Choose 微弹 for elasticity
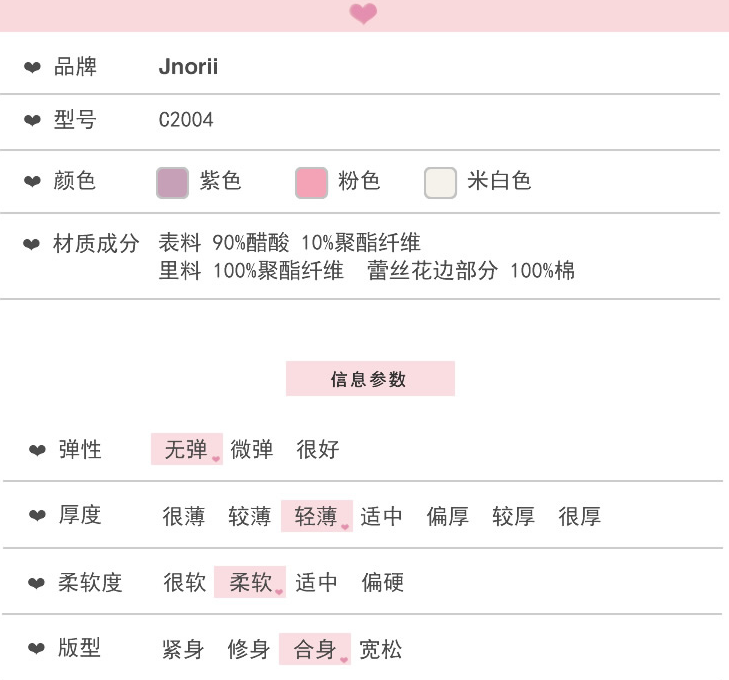The width and height of the screenshot is (729, 680). pyautogui.click(x=252, y=450)
